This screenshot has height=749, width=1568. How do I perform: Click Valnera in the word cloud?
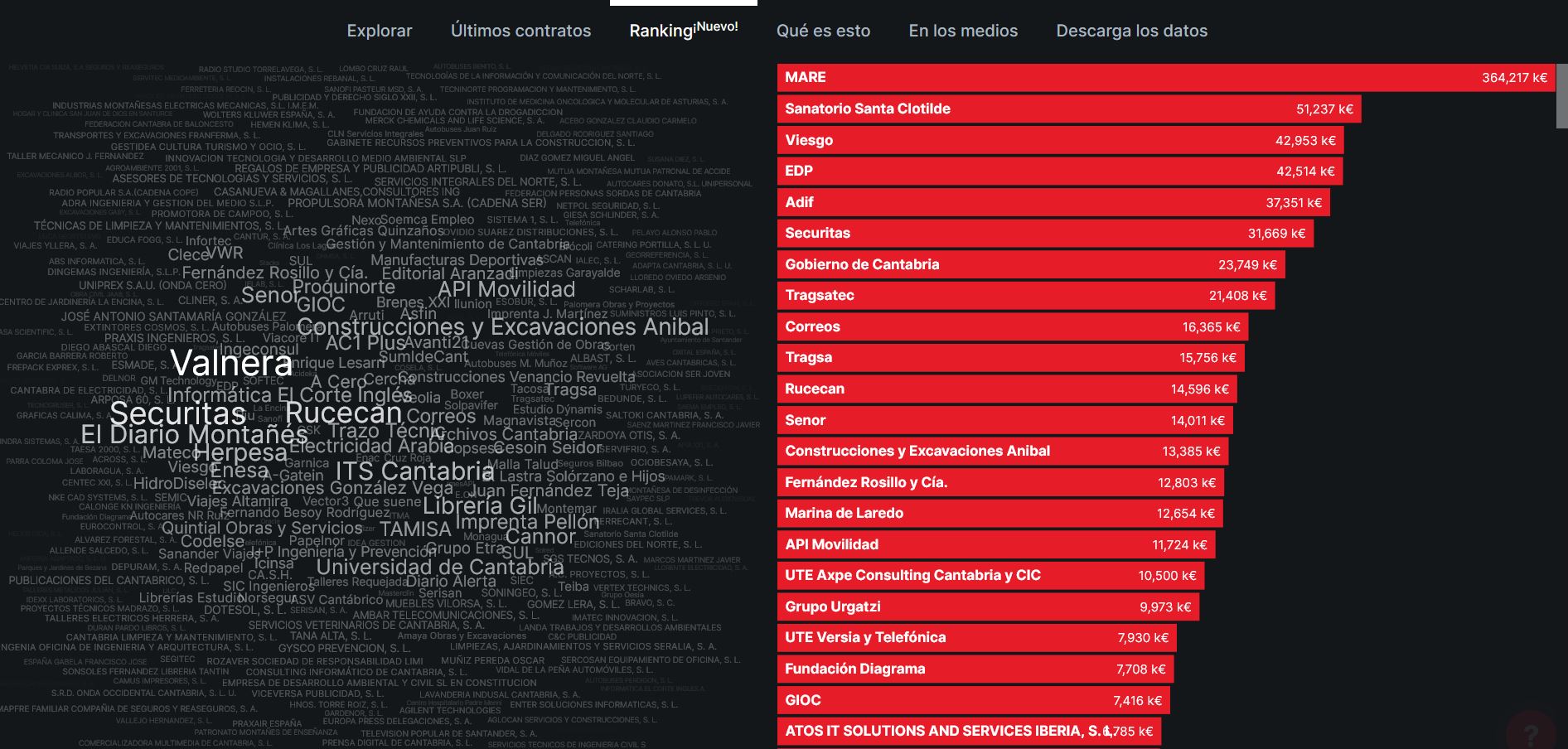click(231, 363)
